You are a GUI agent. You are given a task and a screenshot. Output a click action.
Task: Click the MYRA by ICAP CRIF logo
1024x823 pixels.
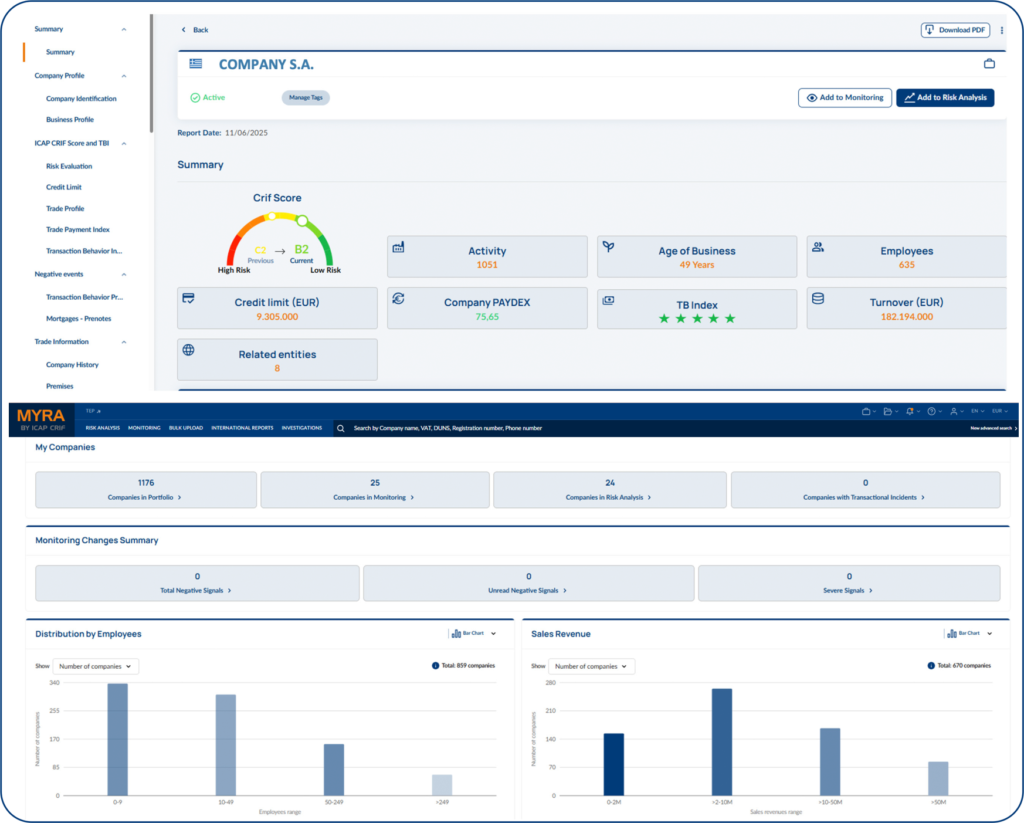tap(41, 420)
